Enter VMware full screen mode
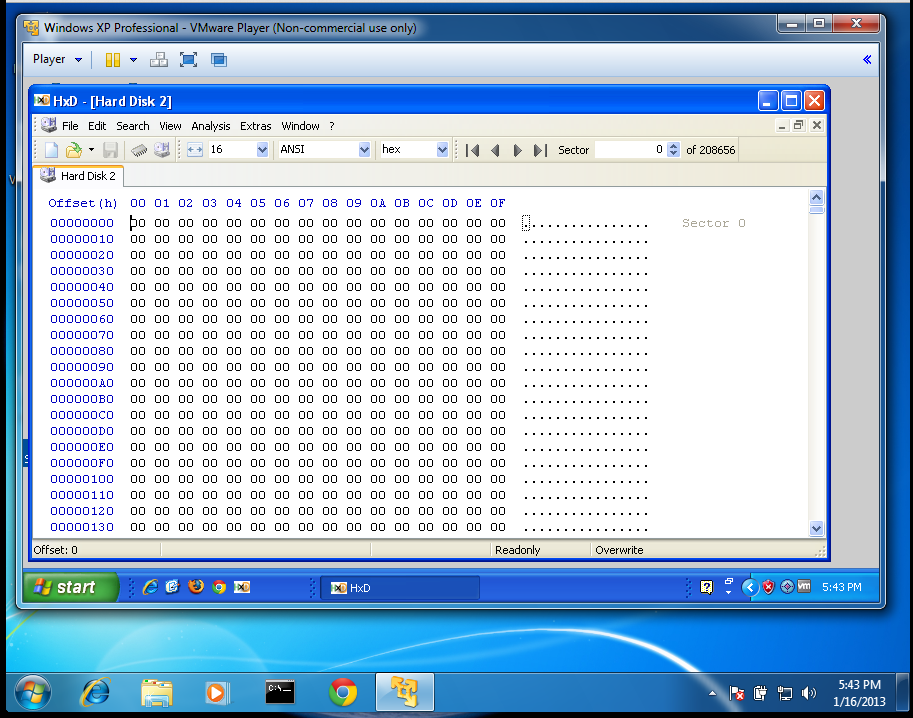 (188, 60)
